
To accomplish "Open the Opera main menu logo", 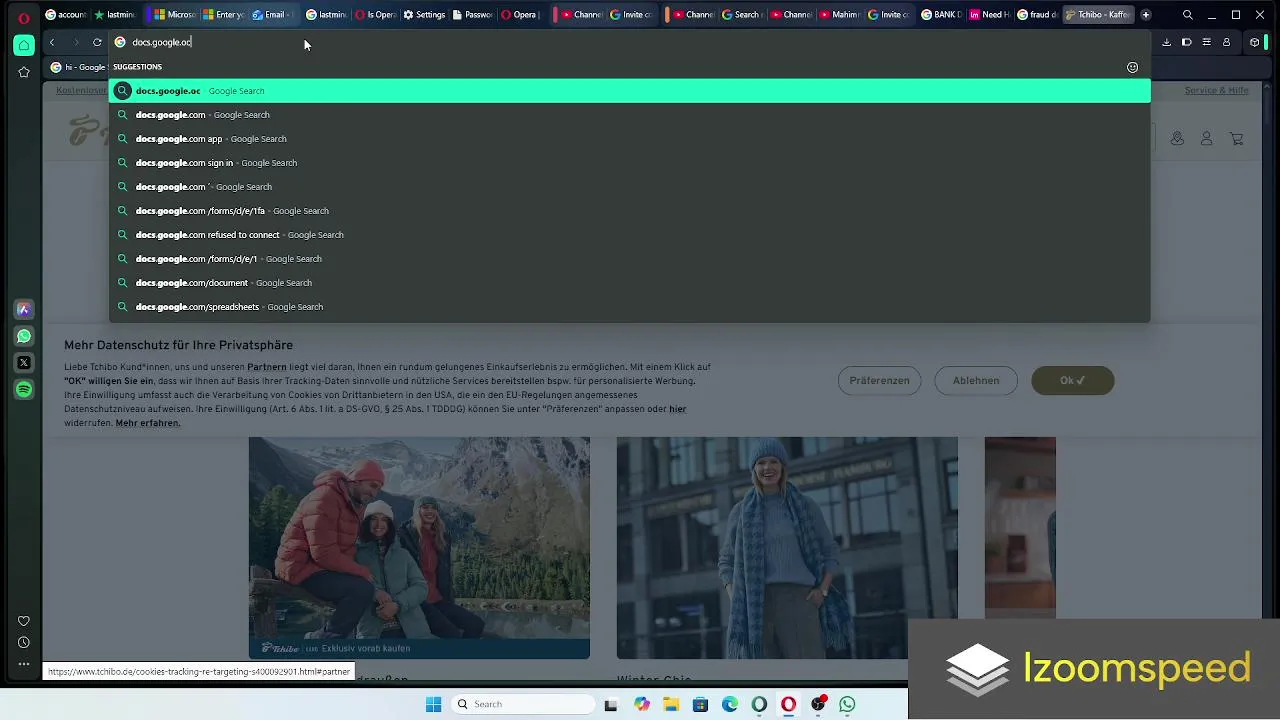I will (24, 17).
